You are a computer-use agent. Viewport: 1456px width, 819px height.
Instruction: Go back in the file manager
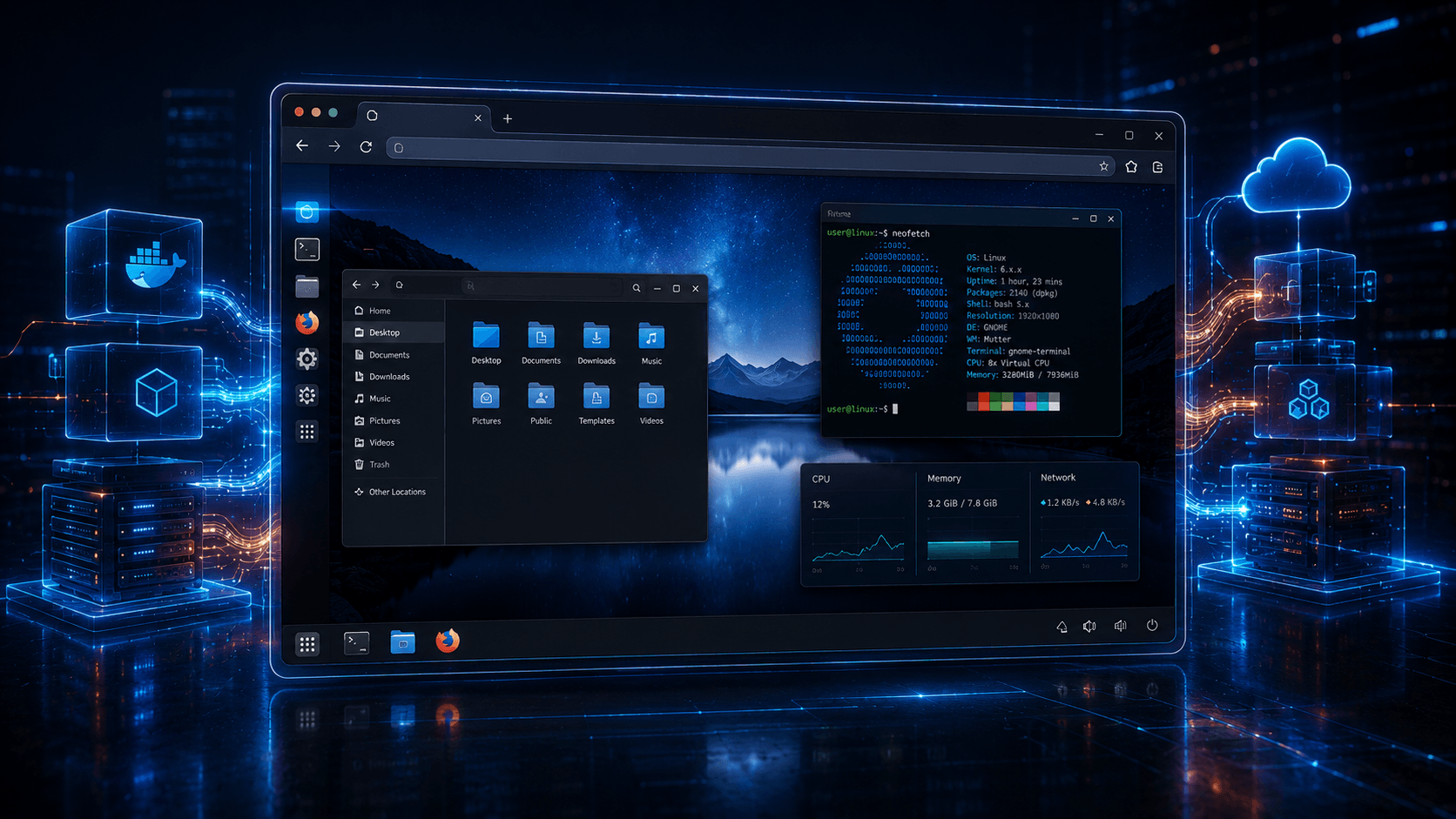click(x=356, y=285)
